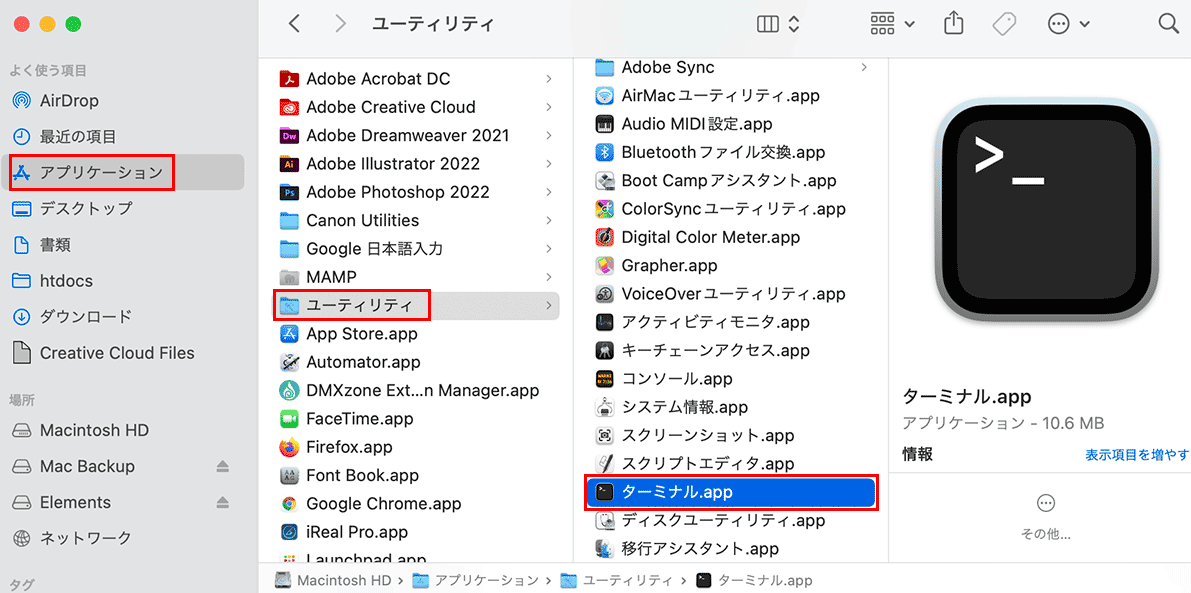Image resolution: width=1191 pixels, height=593 pixels.
Task: Click the 表示項目を増やす link
Action: [1136, 452]
